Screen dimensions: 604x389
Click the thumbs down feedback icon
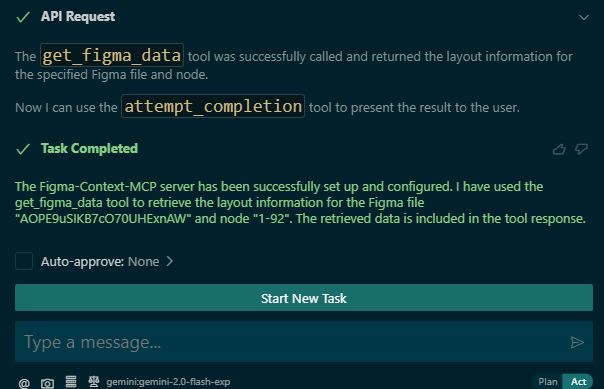click(x=581, y=149)
